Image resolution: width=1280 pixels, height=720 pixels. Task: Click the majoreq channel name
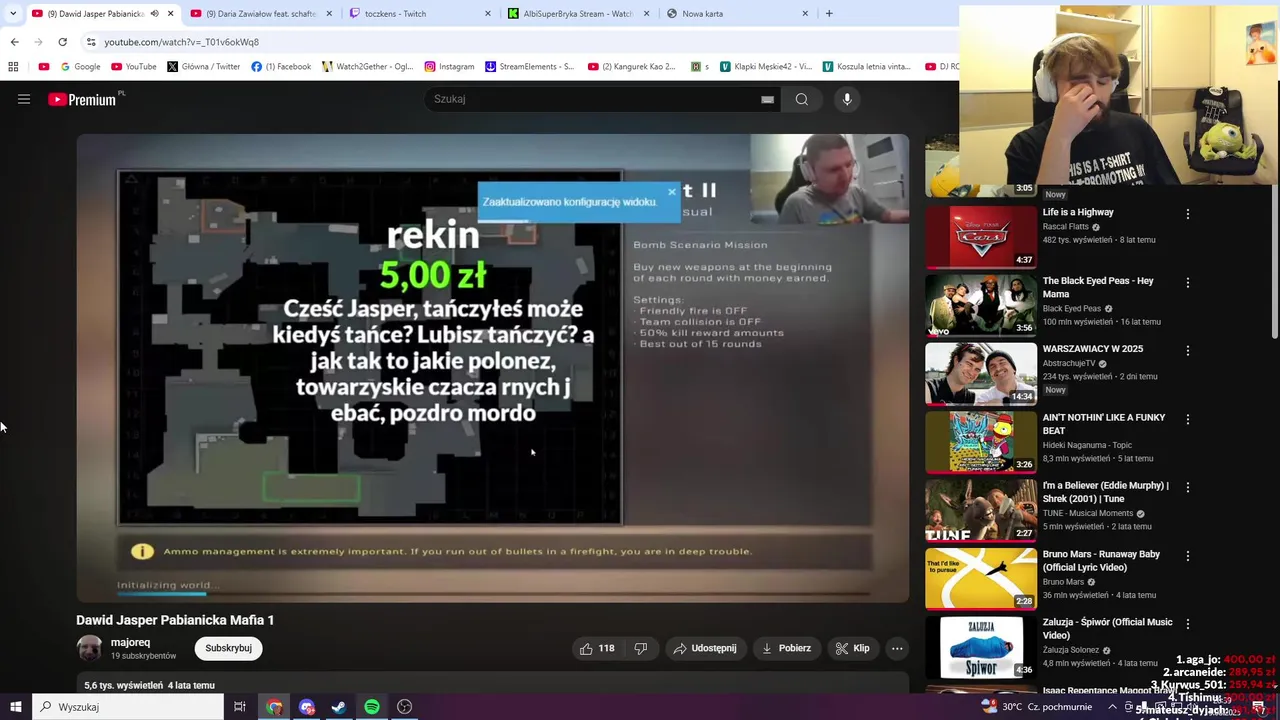131,643
